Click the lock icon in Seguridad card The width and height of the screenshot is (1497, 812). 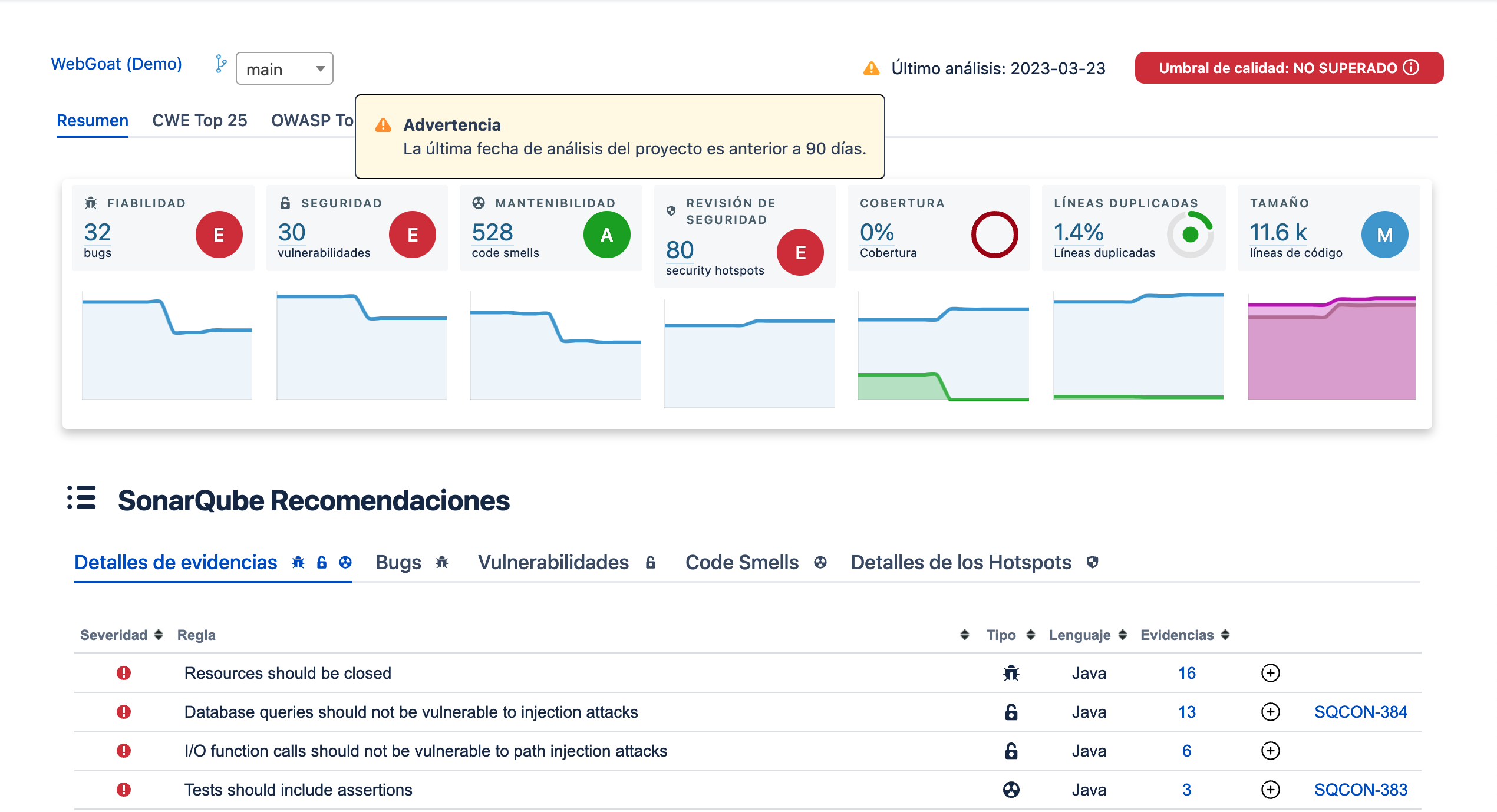(285, 203)
